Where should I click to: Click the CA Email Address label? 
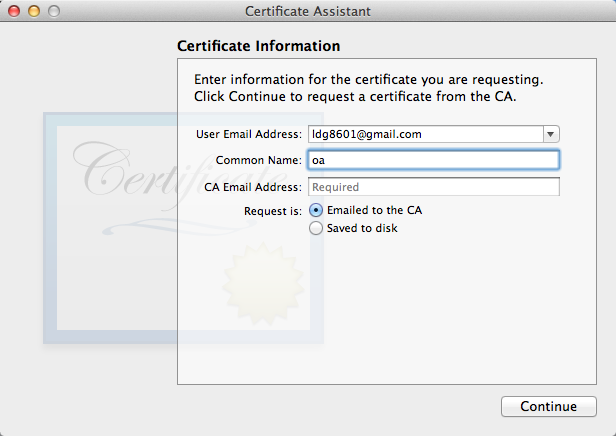(252, 187)
